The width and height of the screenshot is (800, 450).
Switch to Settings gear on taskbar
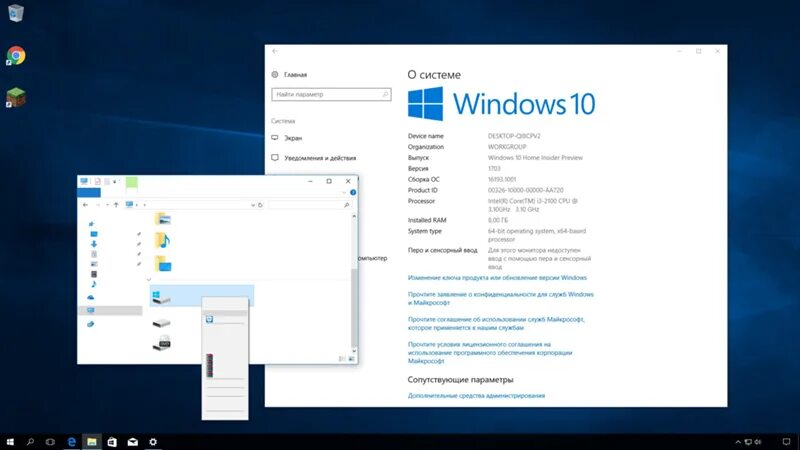tap(153, 442)
